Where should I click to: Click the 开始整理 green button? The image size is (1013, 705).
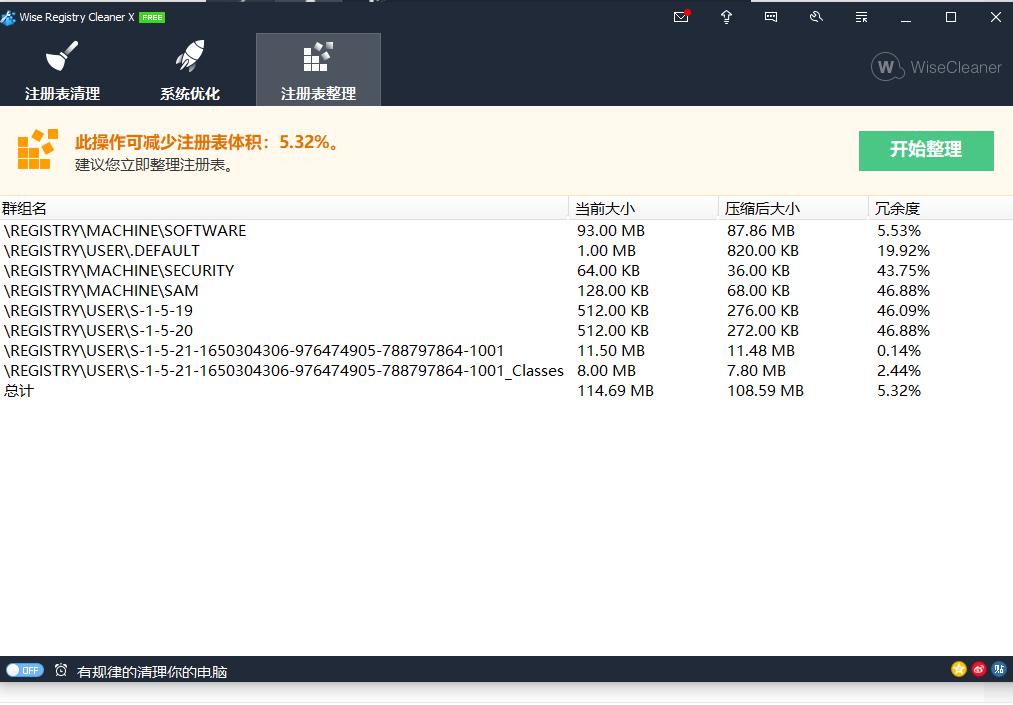(x=925, y=150)
